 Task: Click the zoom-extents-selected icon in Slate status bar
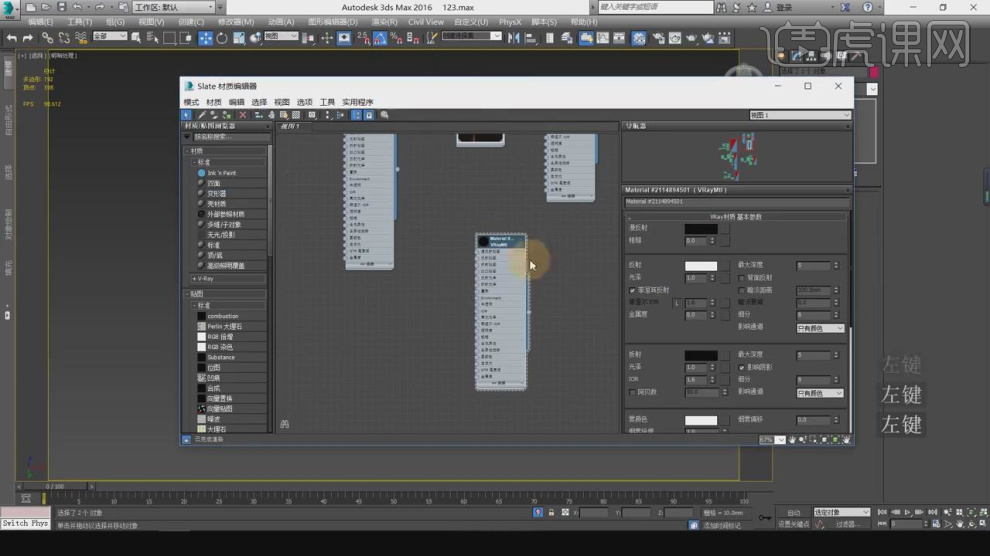(x=835, y=439)
